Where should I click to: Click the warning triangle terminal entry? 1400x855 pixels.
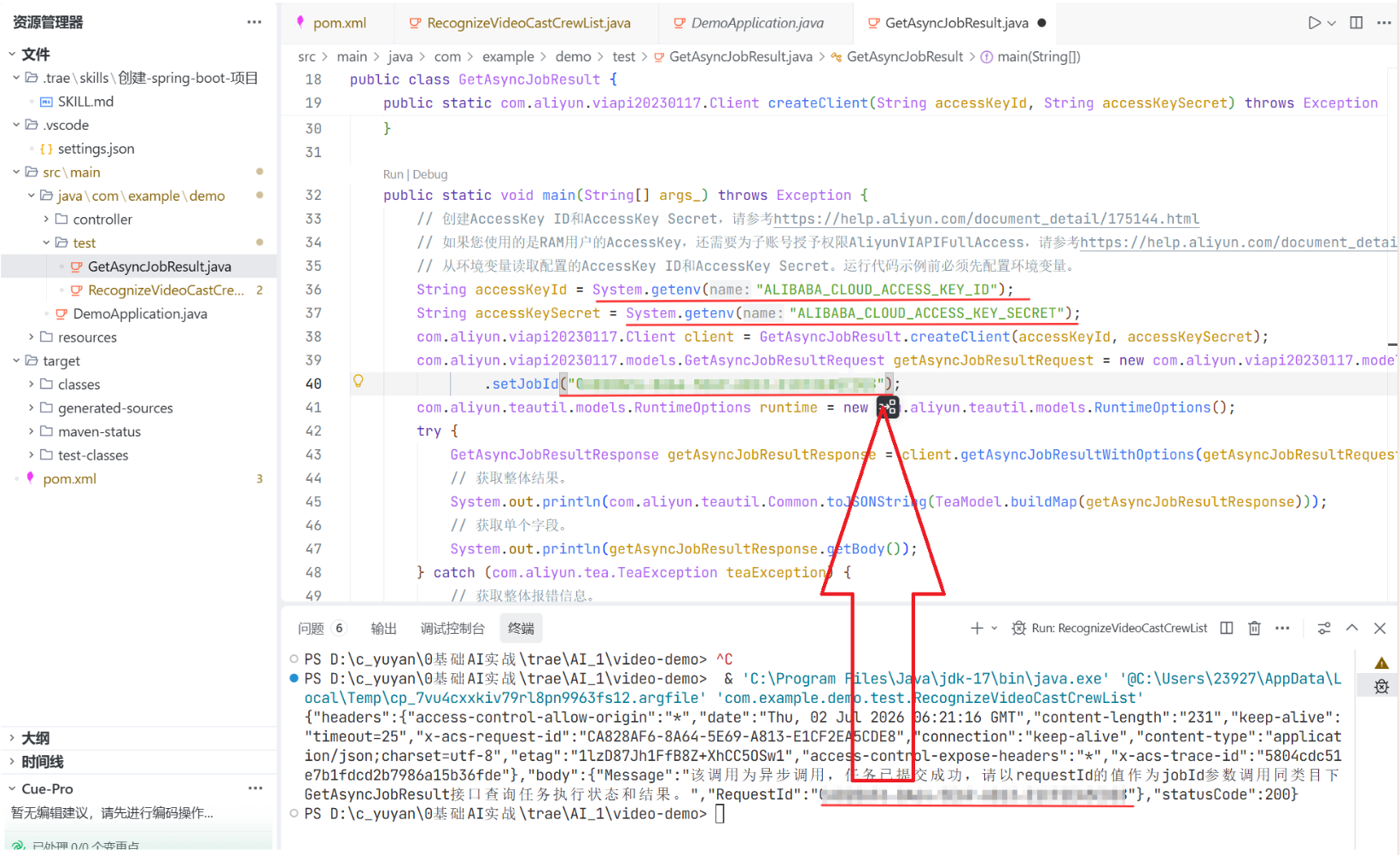click(x=1381, y=663)
